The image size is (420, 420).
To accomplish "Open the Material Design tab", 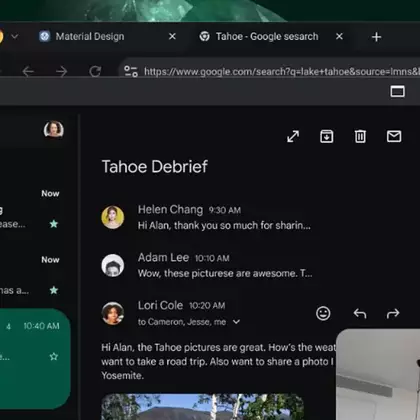I will 90,36.
